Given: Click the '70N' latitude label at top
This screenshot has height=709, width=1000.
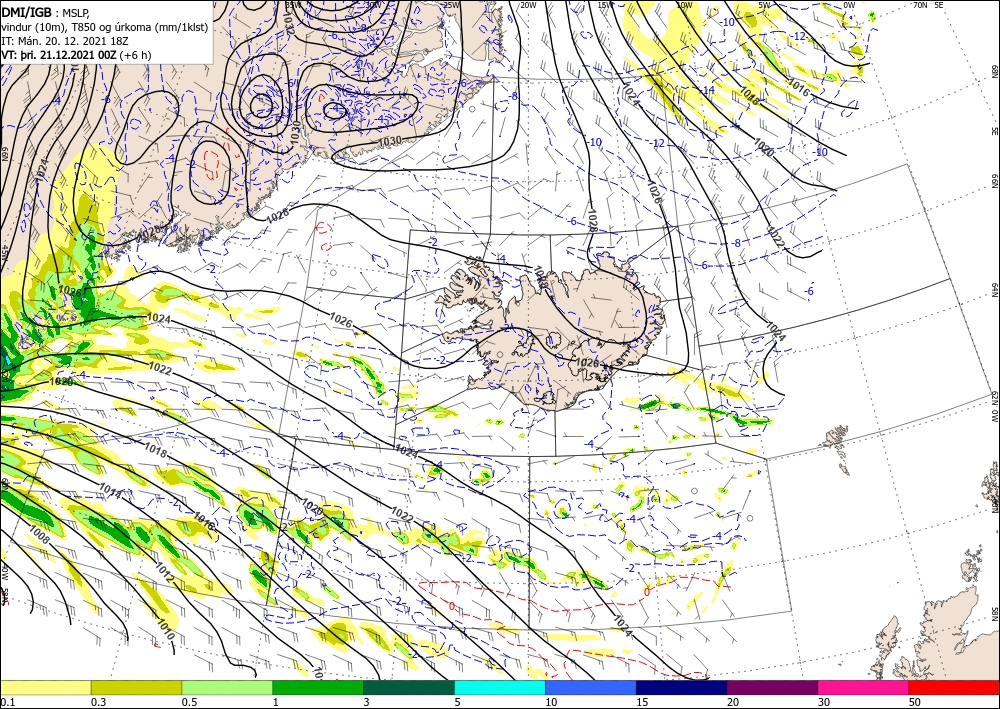Looking at the screenshot, I should (x=920, y=4).
